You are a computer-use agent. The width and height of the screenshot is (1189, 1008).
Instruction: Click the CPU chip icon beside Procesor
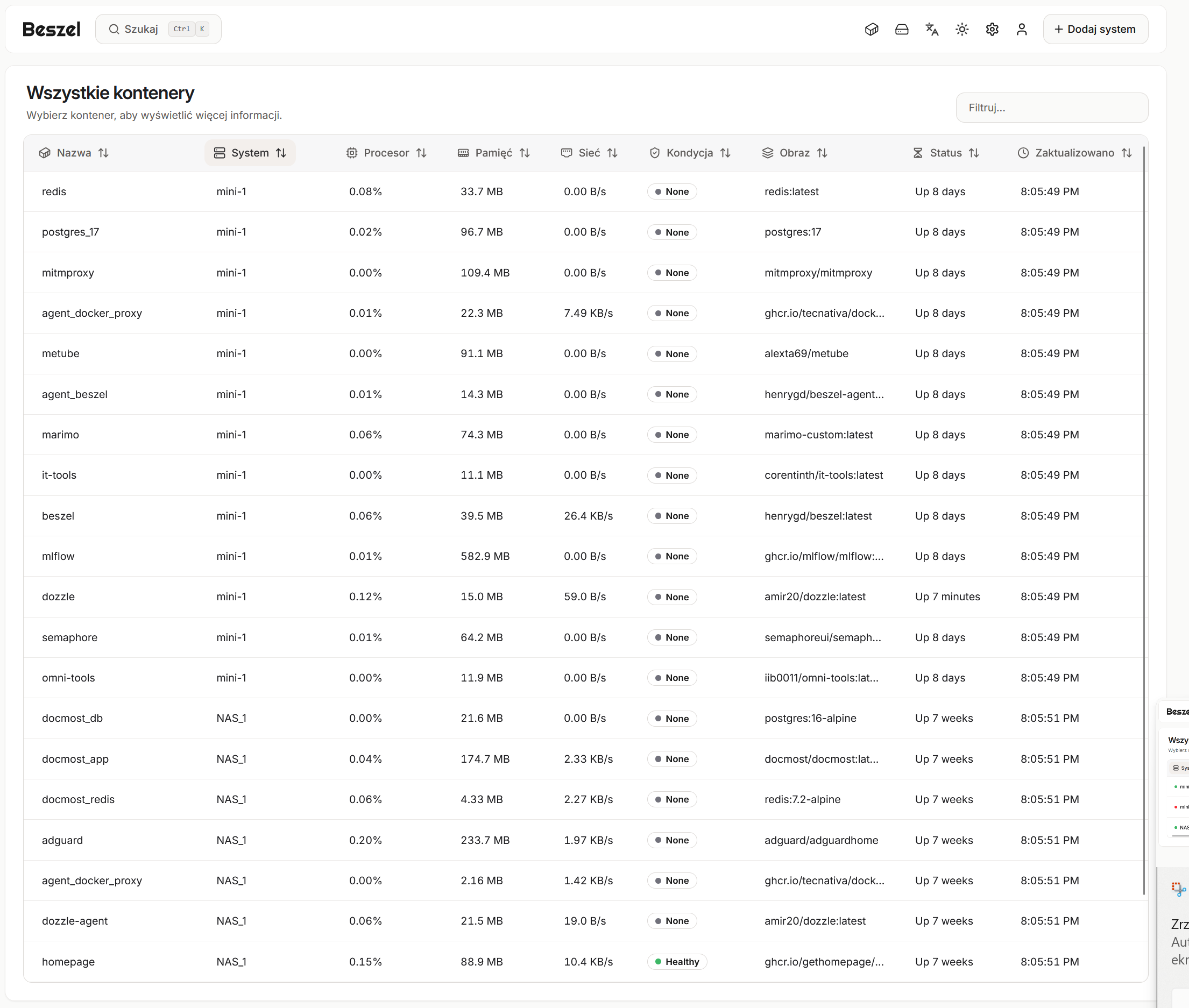(352, 153)
